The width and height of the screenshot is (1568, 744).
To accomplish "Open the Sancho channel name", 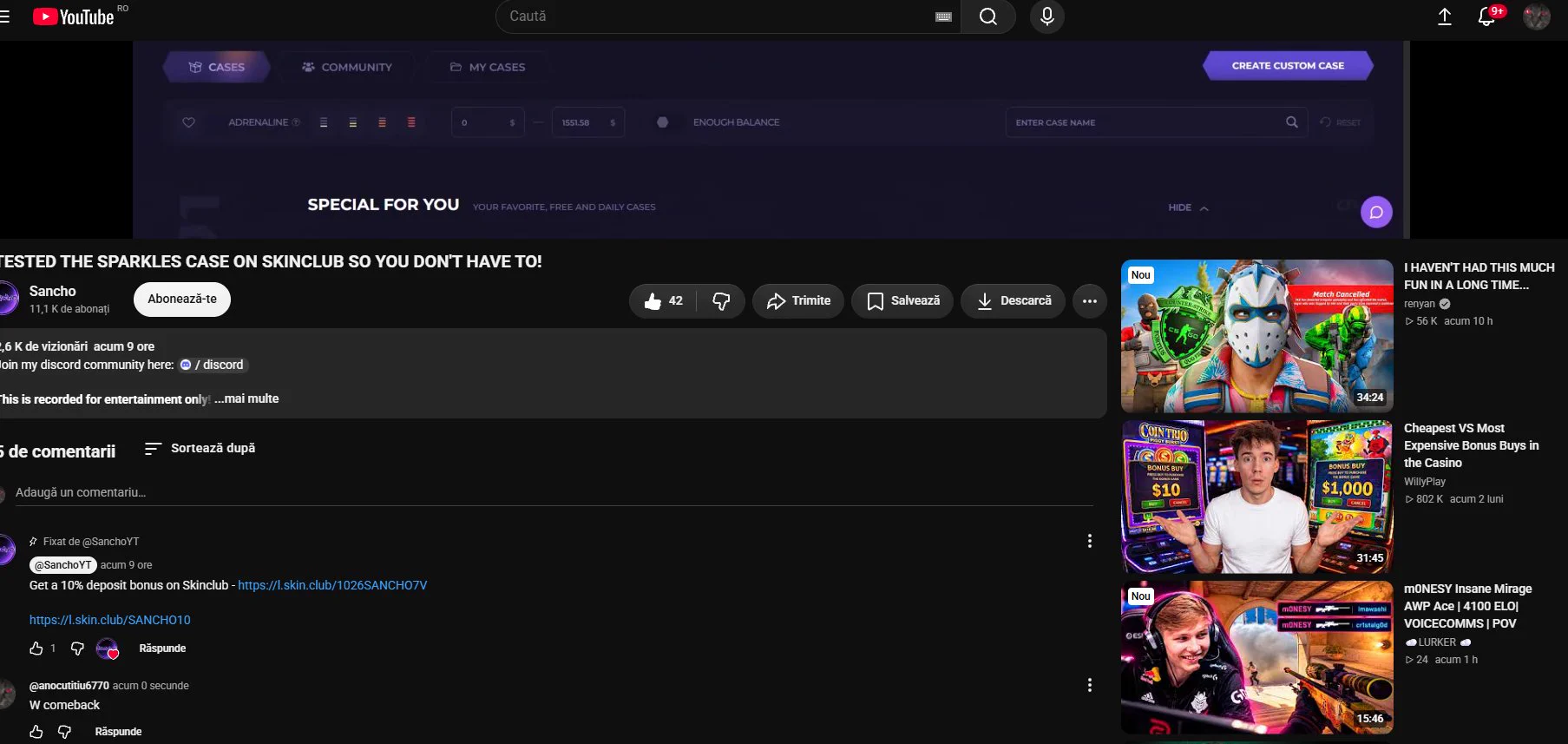I will point(53,291).
